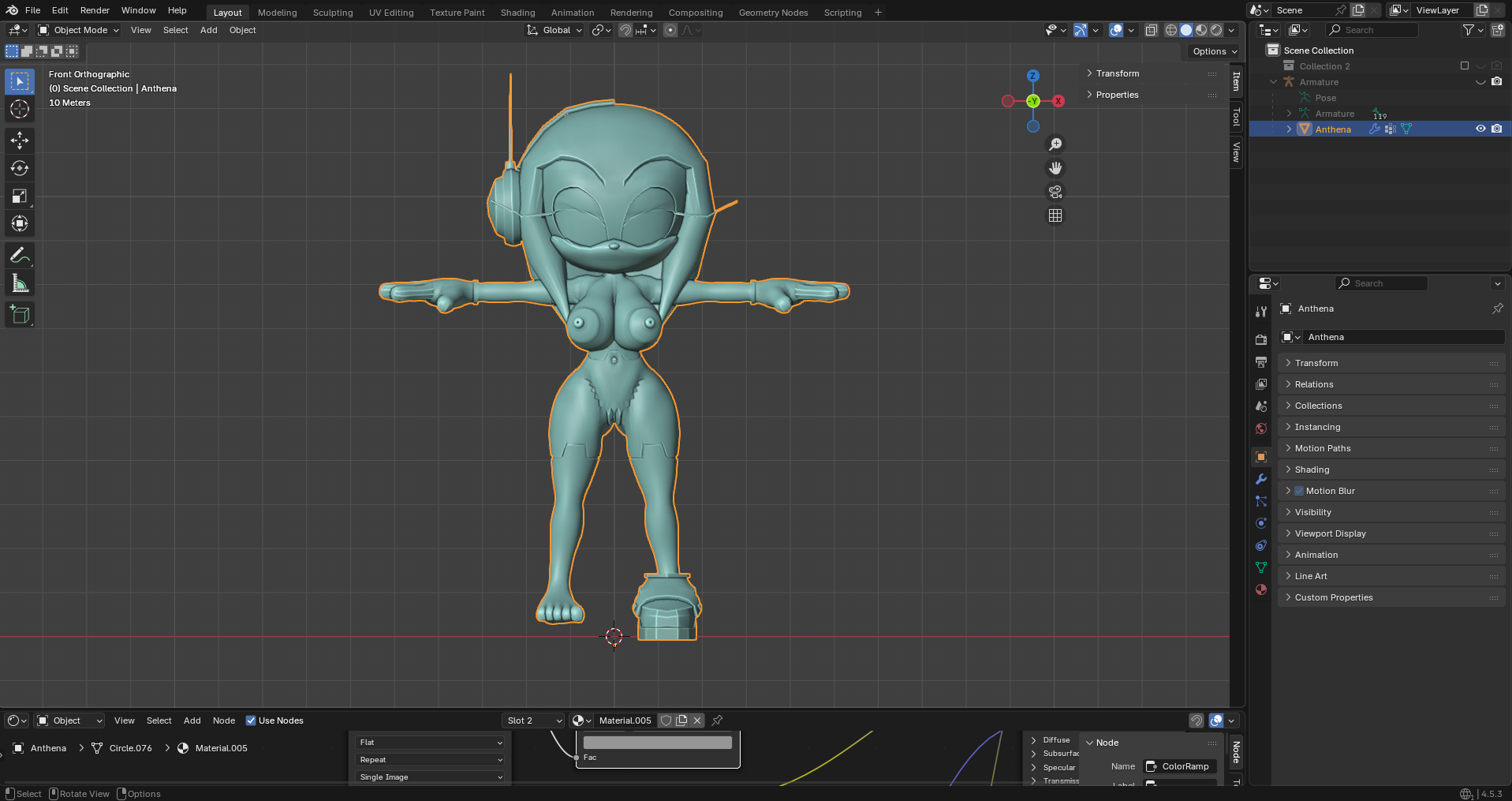
Task: Open the Modifiers wrench properties tab
Action: pyautogui.click(x=1261, y=479)
